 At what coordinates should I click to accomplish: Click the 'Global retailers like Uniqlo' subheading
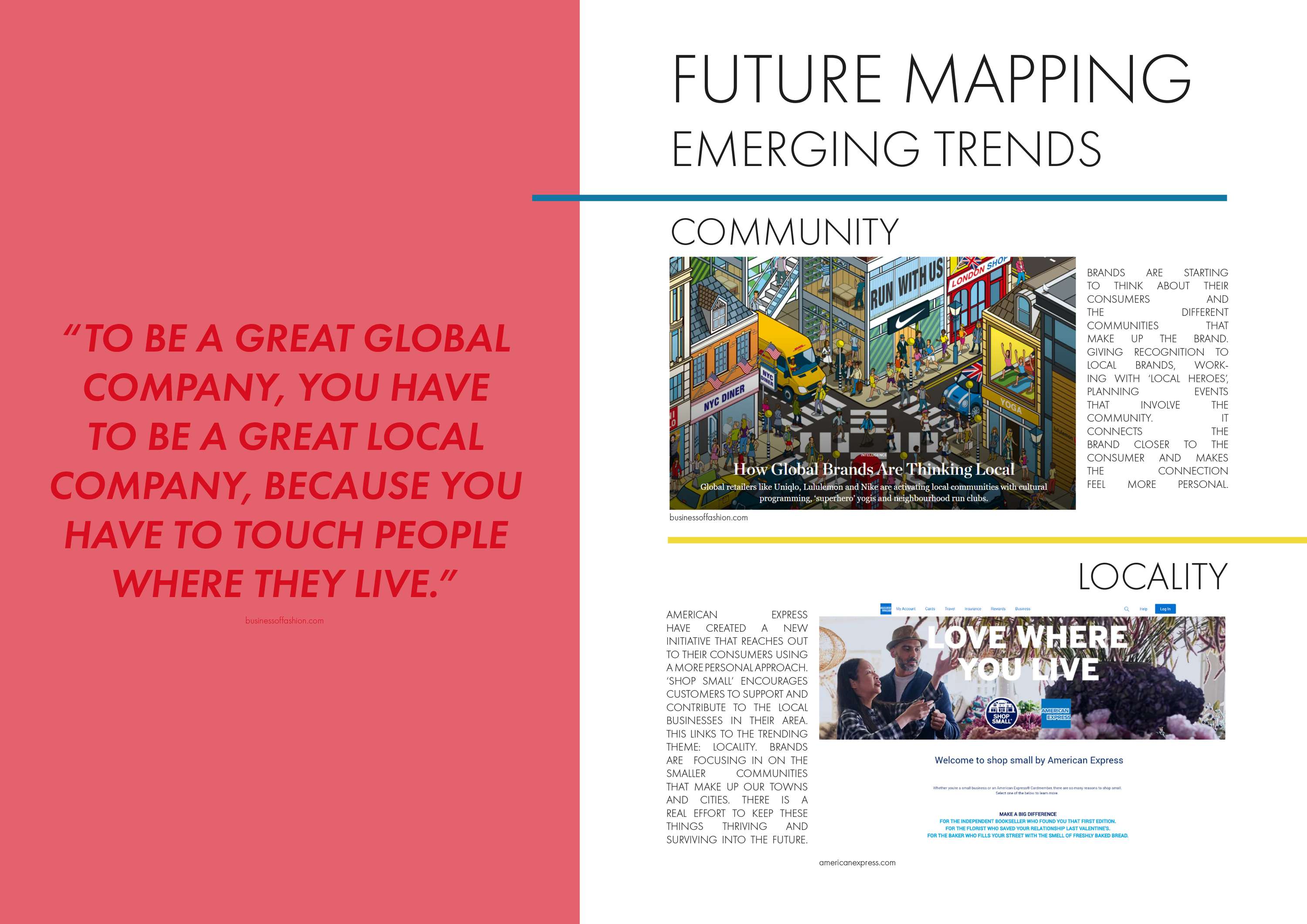tap(873, 492)
